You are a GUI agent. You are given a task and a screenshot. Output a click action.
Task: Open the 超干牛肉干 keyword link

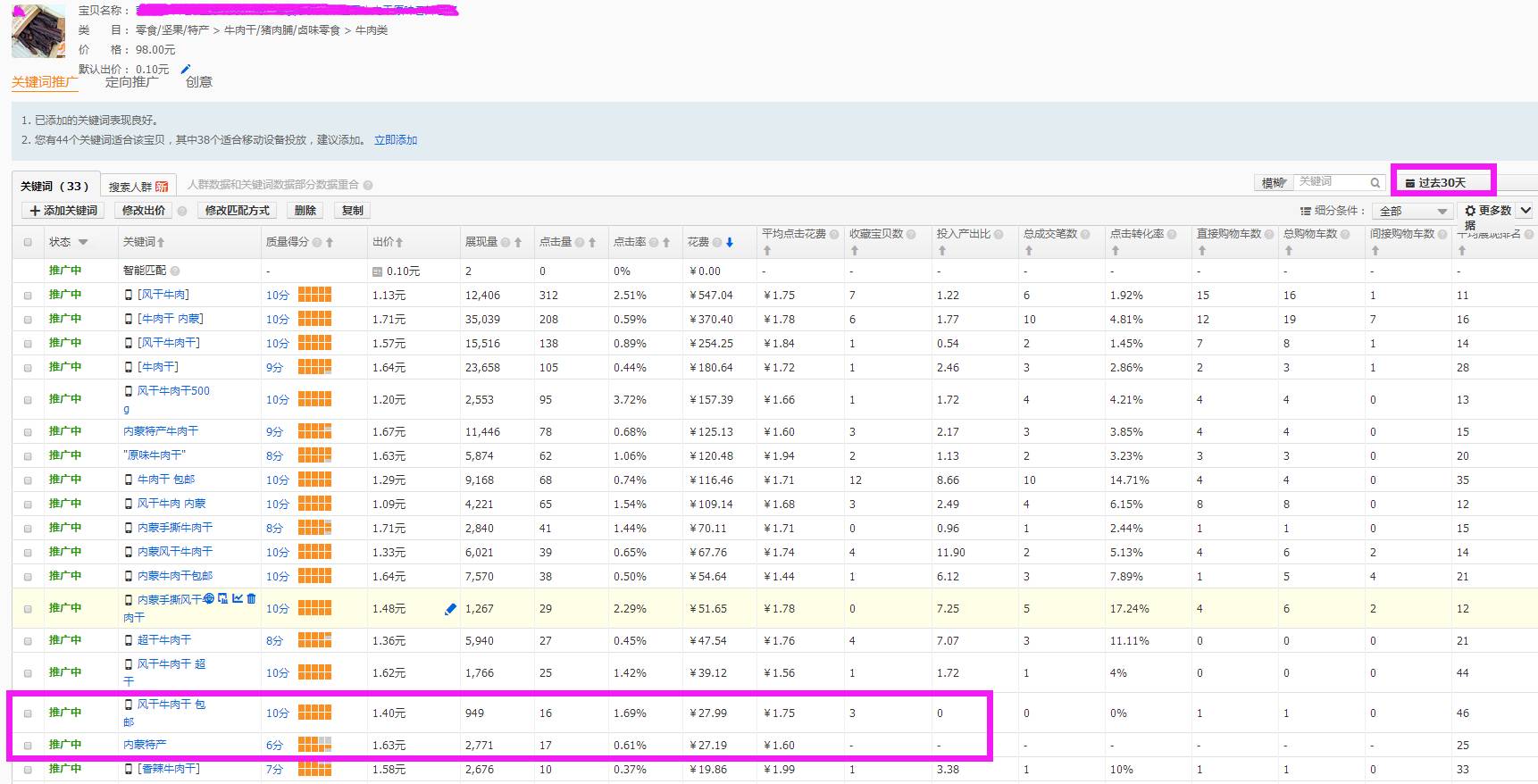164,640
